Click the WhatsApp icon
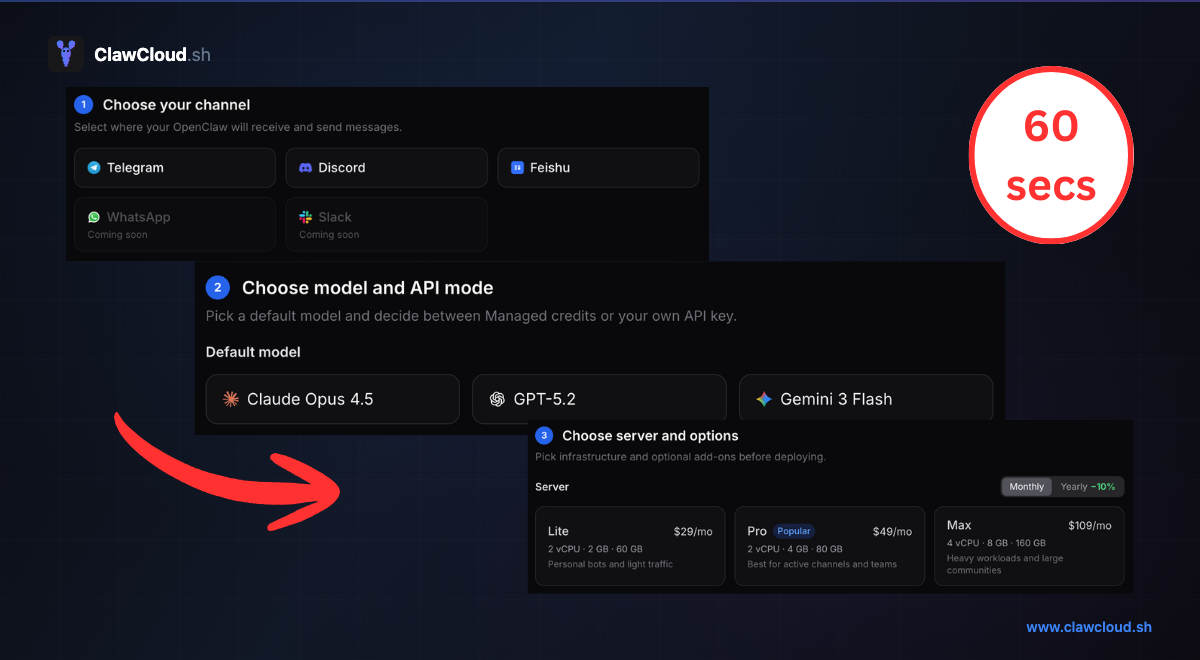The height and width of the screenshot is (660, 1200). coord(94,217)
